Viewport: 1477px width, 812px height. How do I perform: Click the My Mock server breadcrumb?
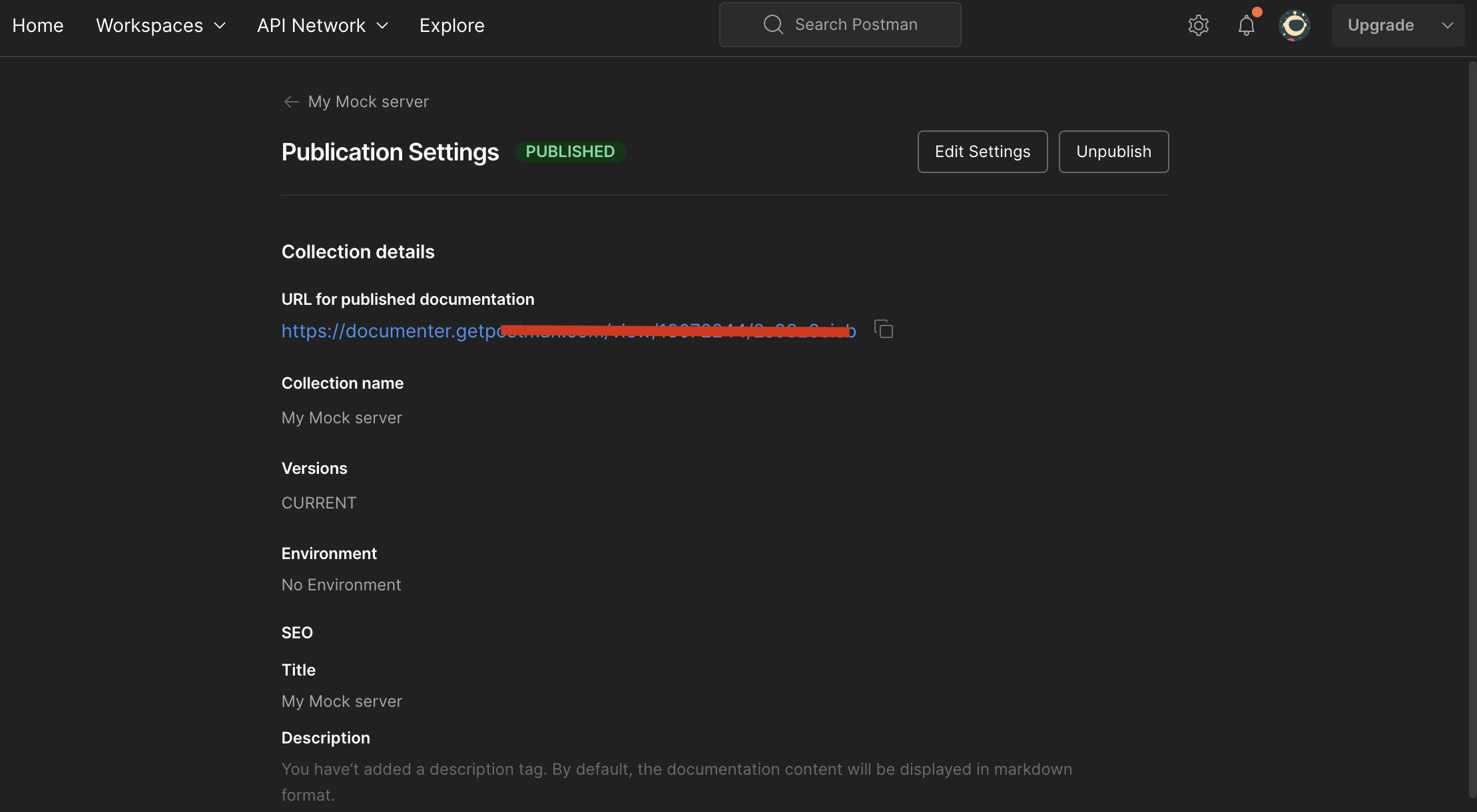368,102
